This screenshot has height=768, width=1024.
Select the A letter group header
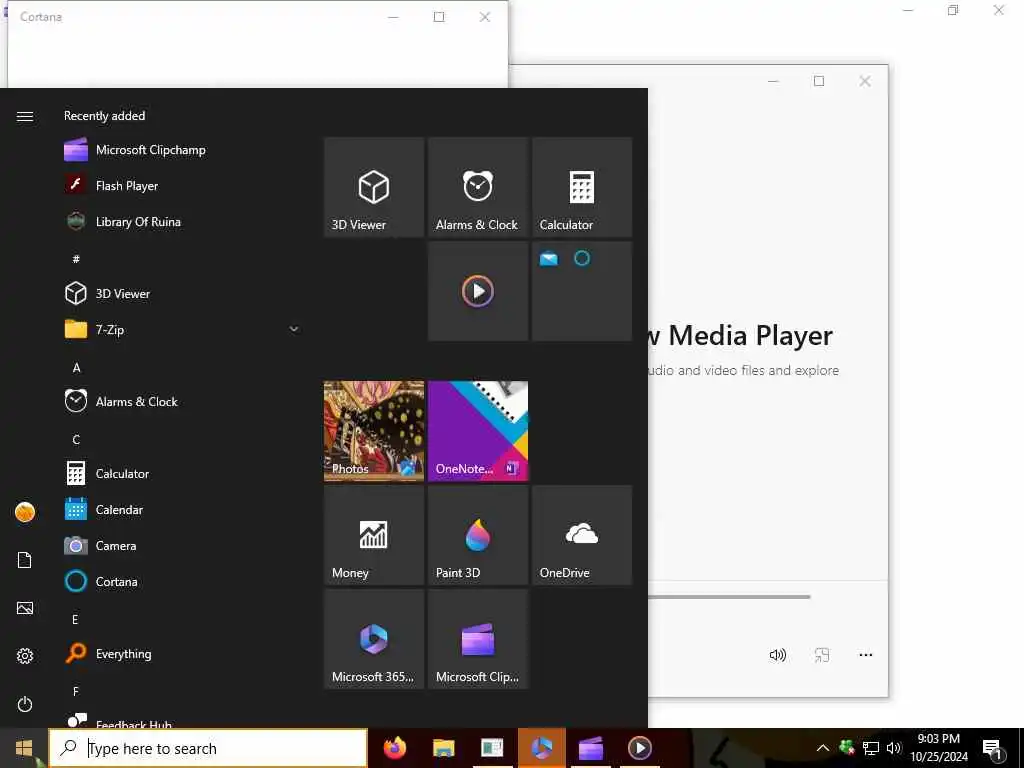pyautogui.click(x=76, y=368)
